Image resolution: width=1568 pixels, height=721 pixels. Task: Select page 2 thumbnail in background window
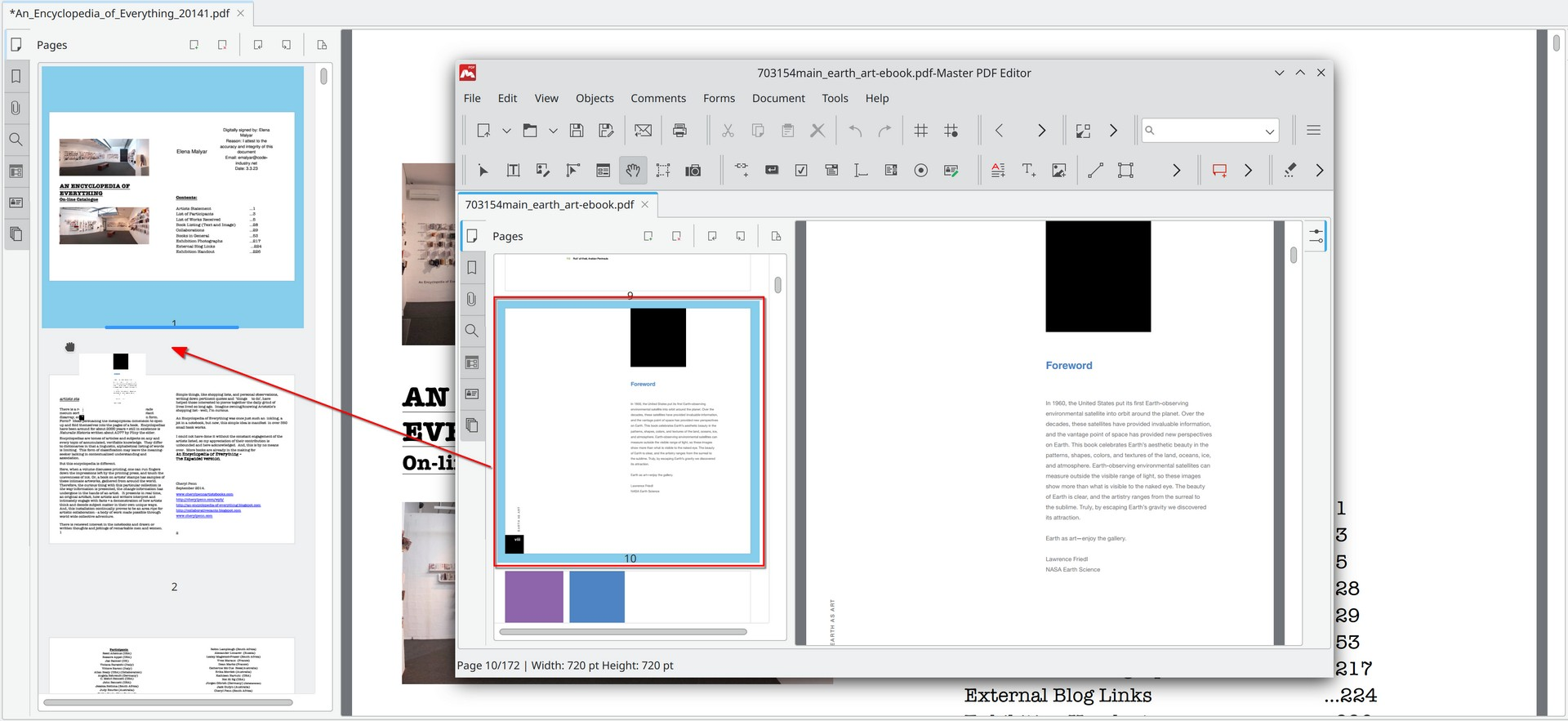(x=171, y=459)
